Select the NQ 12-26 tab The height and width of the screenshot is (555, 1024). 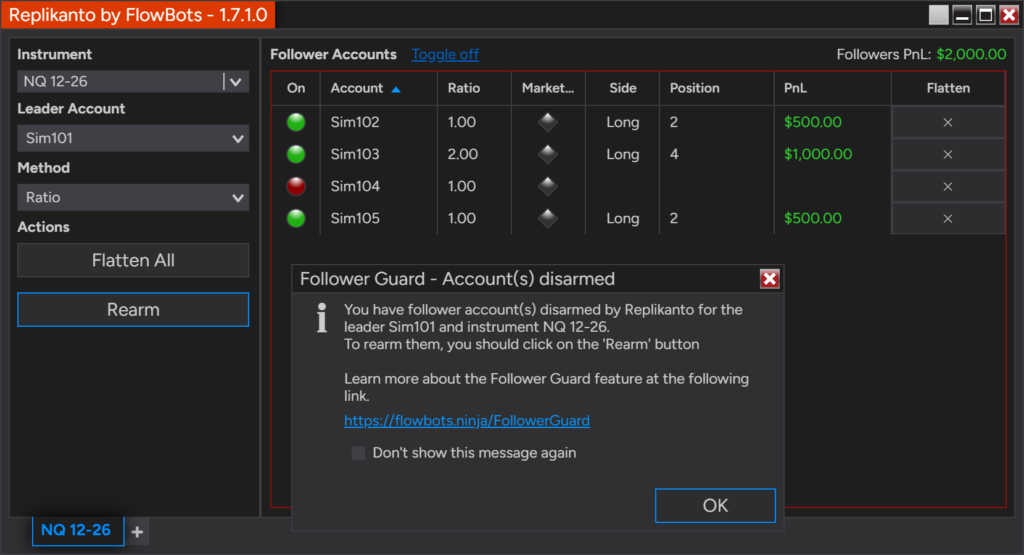click(x=76, y=530)
